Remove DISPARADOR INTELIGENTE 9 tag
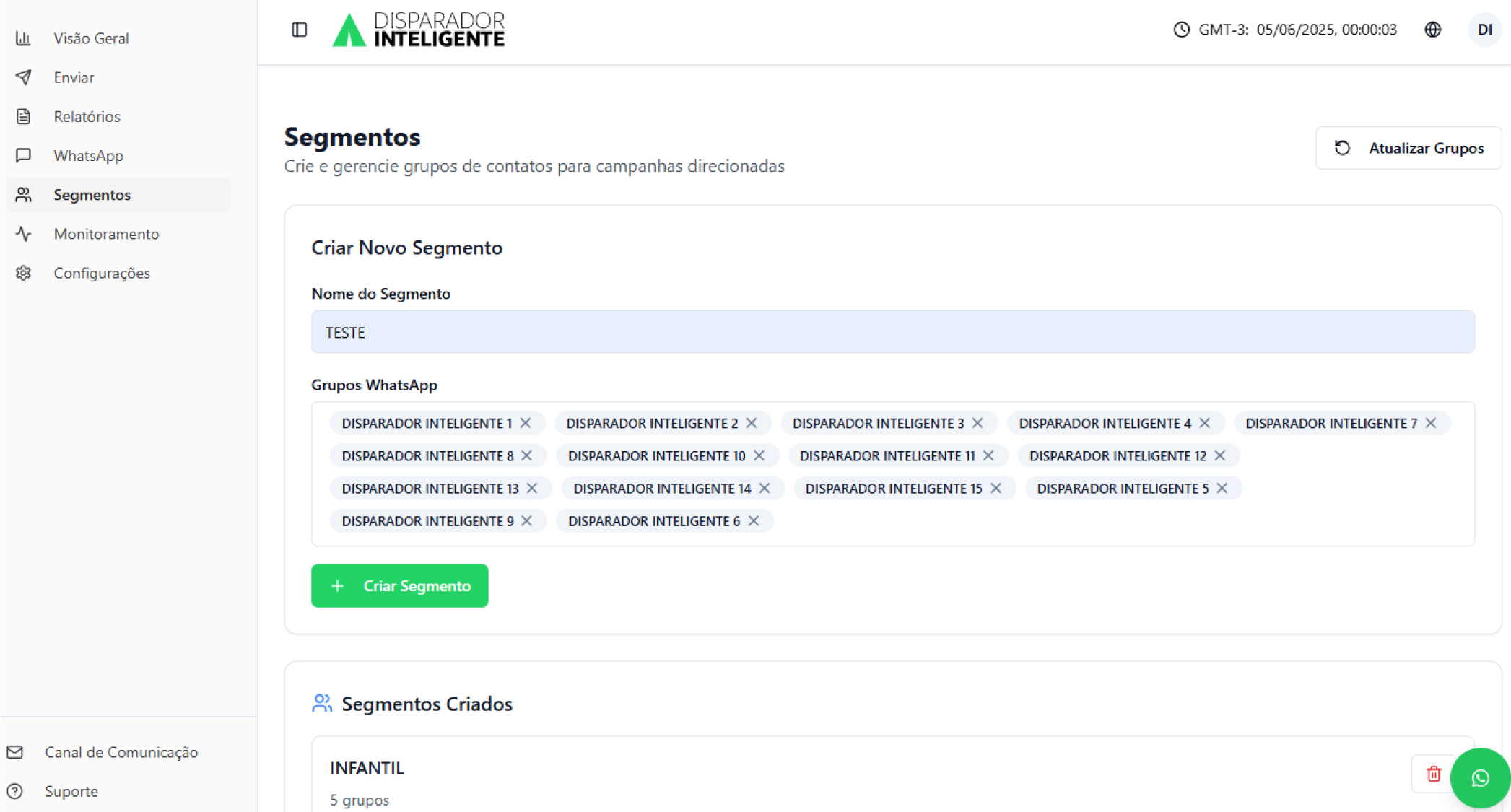Image resolution: width=1511 pixels, height=812 pixels. click(x=526, y=520)
